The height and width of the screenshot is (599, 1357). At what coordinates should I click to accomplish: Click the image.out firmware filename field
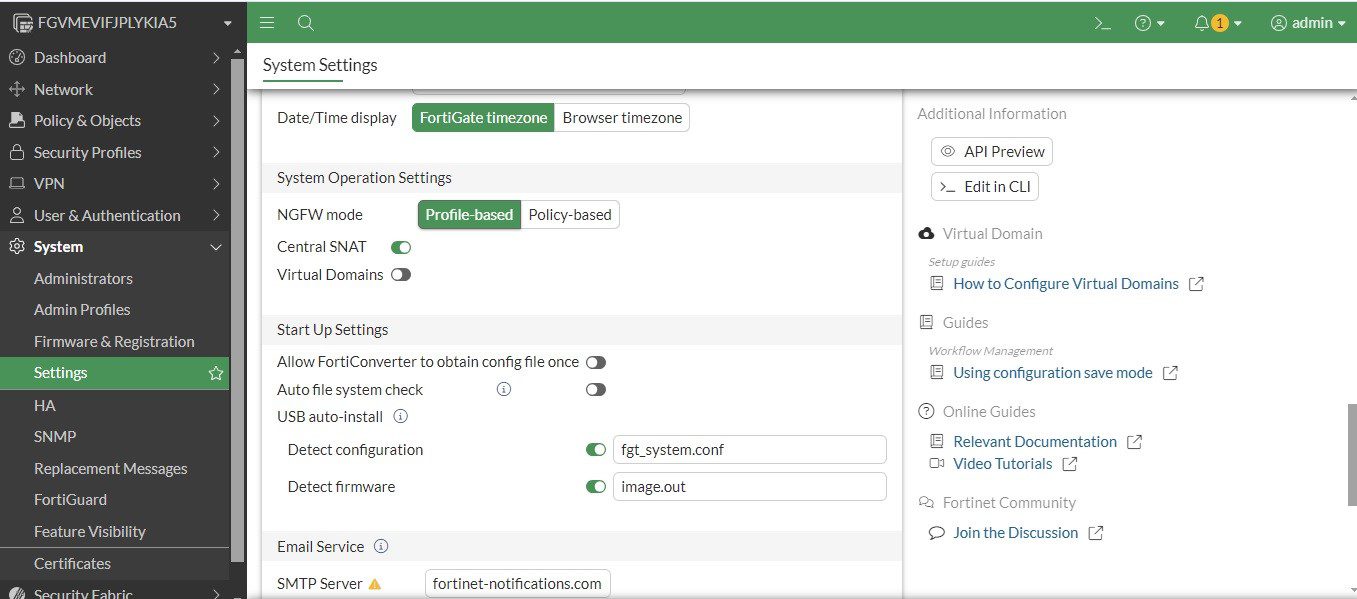[x=749, y=487]
